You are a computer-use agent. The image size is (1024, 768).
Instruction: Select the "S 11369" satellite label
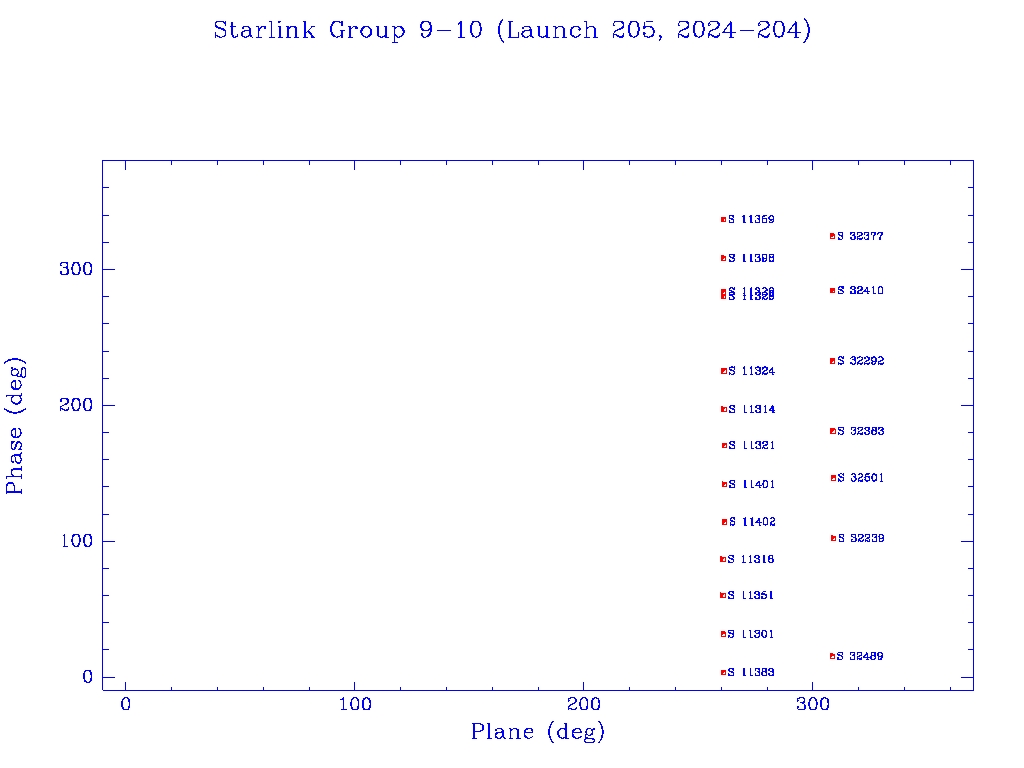752,219
